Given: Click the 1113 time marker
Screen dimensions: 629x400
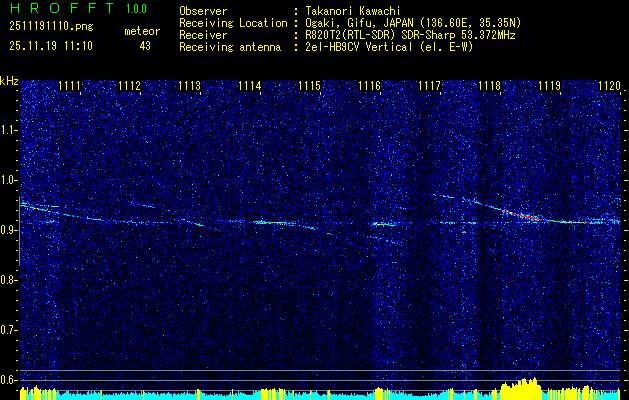Looking at the screenshot, I should [x=189, y=86].
